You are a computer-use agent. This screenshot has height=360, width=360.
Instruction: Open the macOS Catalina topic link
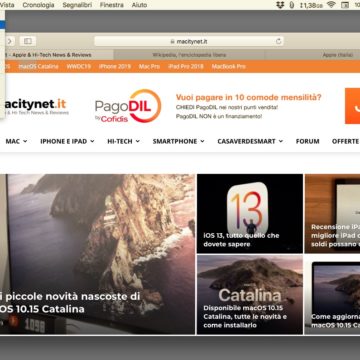tap(39, 66)
